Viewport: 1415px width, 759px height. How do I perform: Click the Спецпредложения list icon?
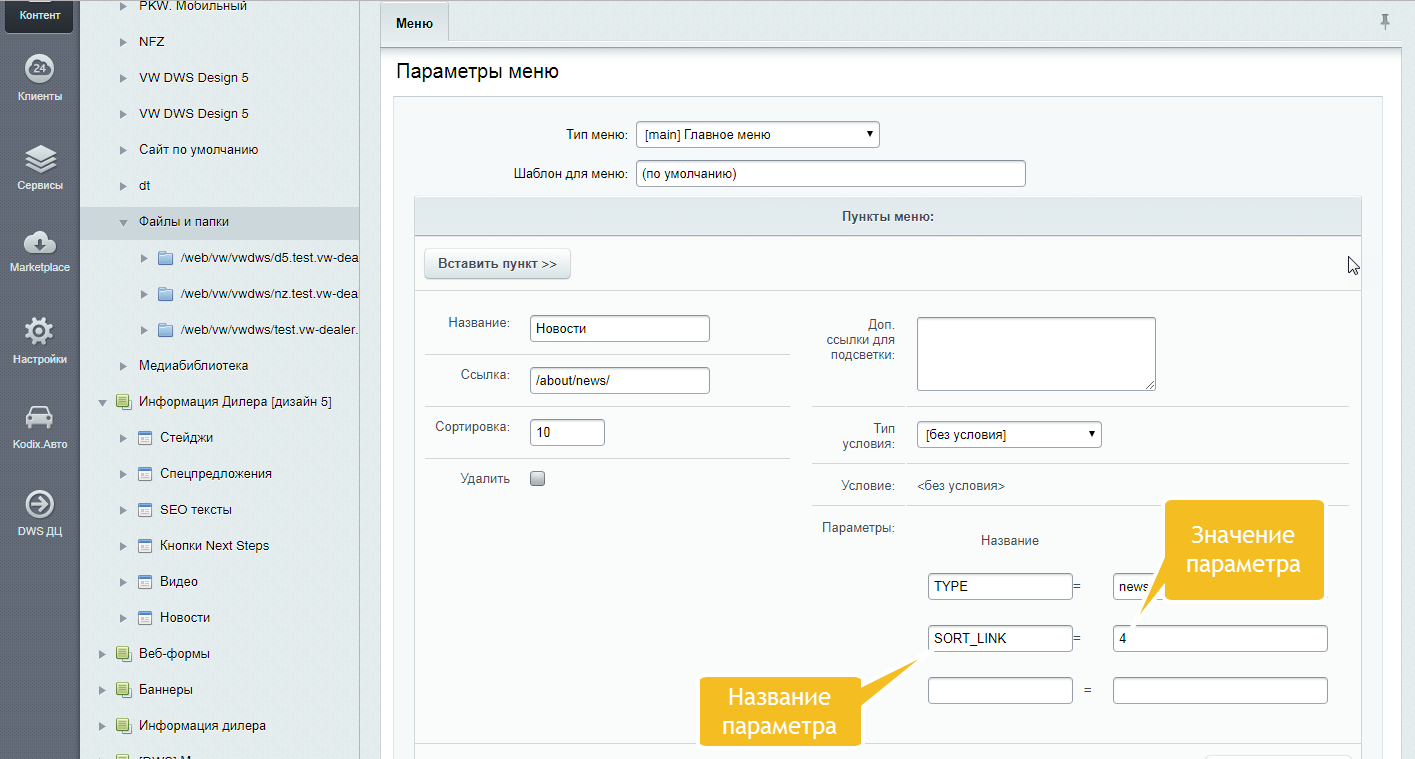point(144,474)
